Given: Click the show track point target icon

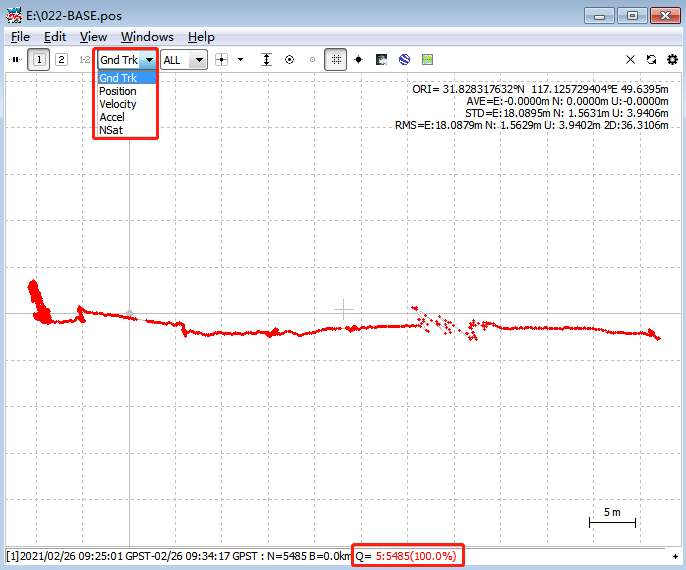Looking at the screenshot, I should (x=289, y=60).
